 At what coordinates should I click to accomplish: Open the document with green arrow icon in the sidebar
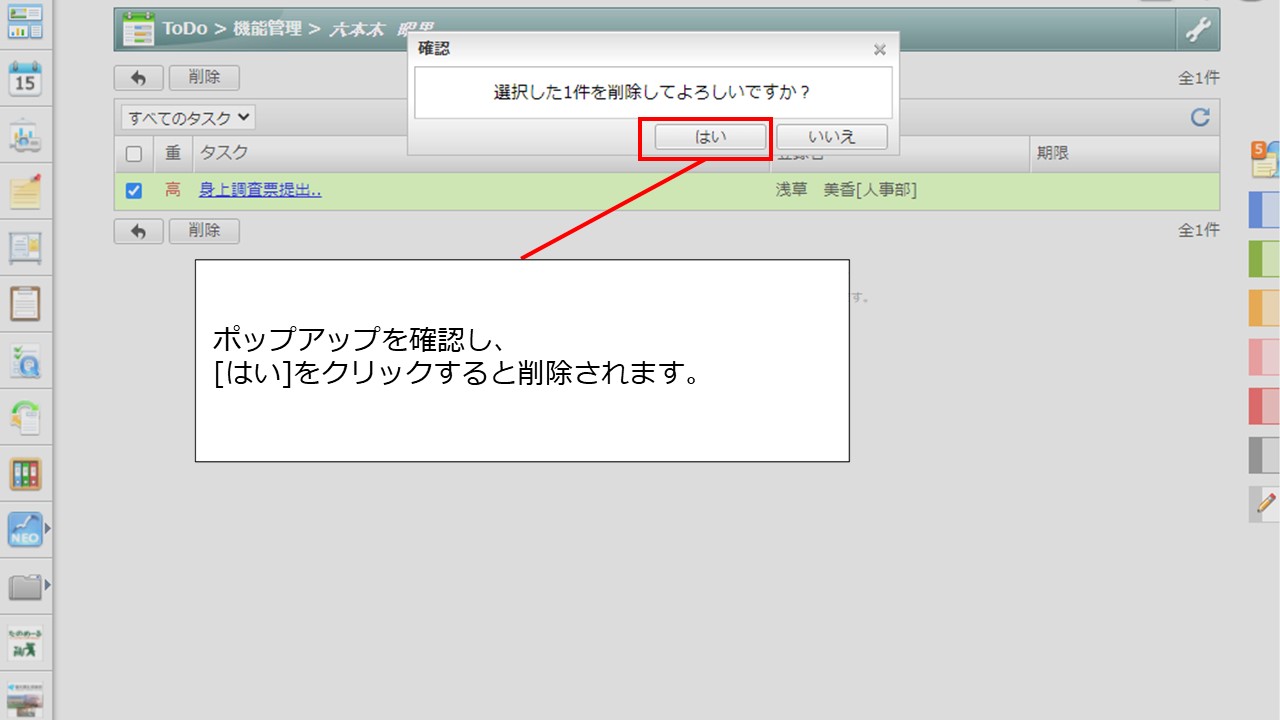click(x=25, y=417)
